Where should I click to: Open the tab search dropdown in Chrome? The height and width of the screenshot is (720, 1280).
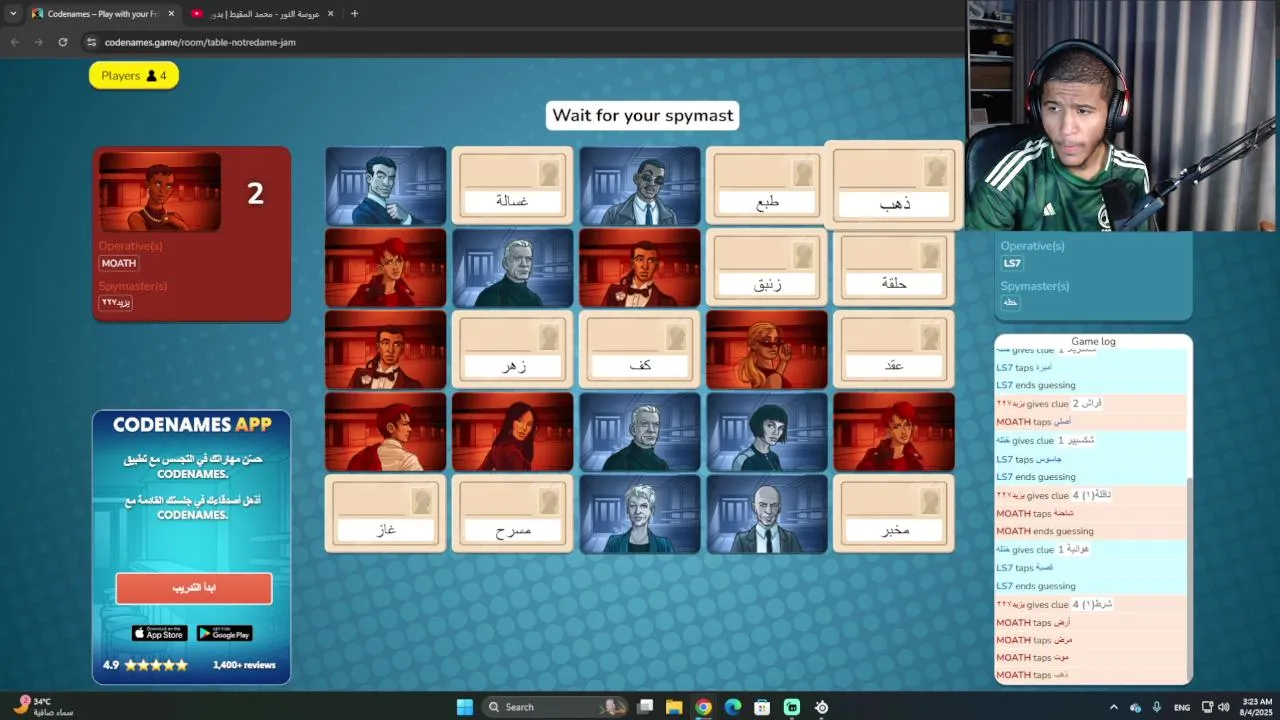[13, 14]
